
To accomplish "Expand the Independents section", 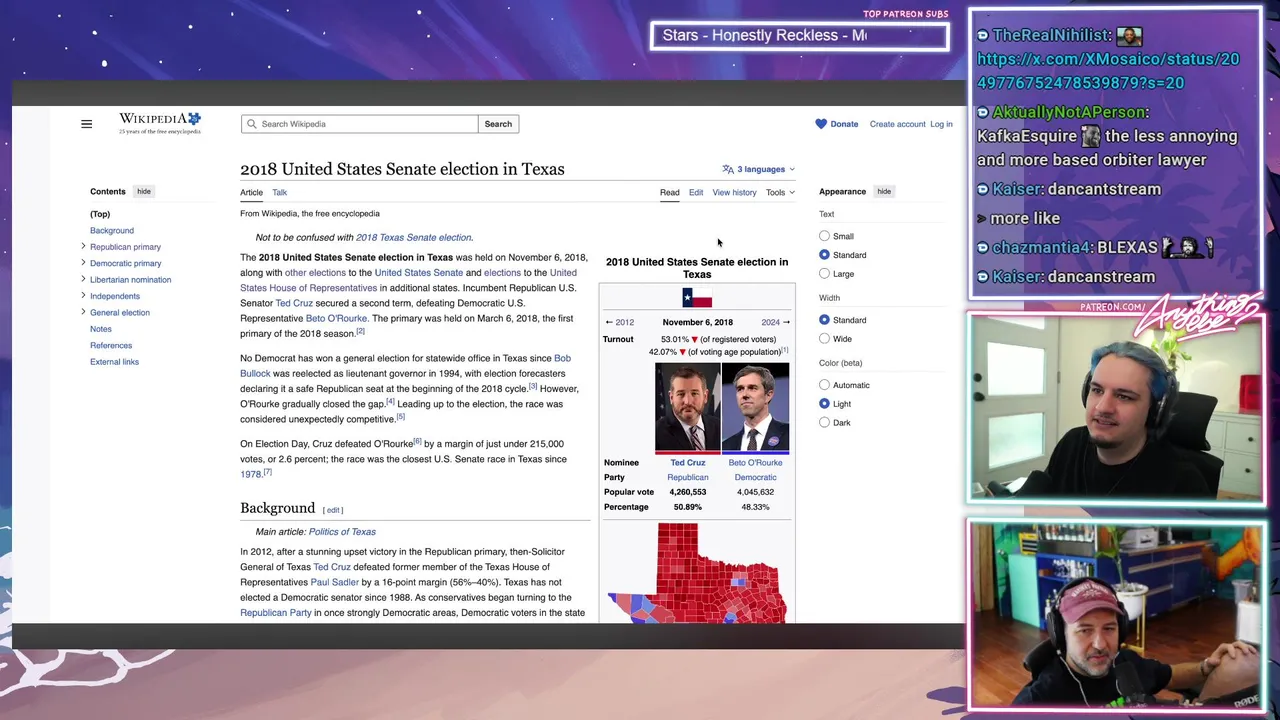I will 83,296.
